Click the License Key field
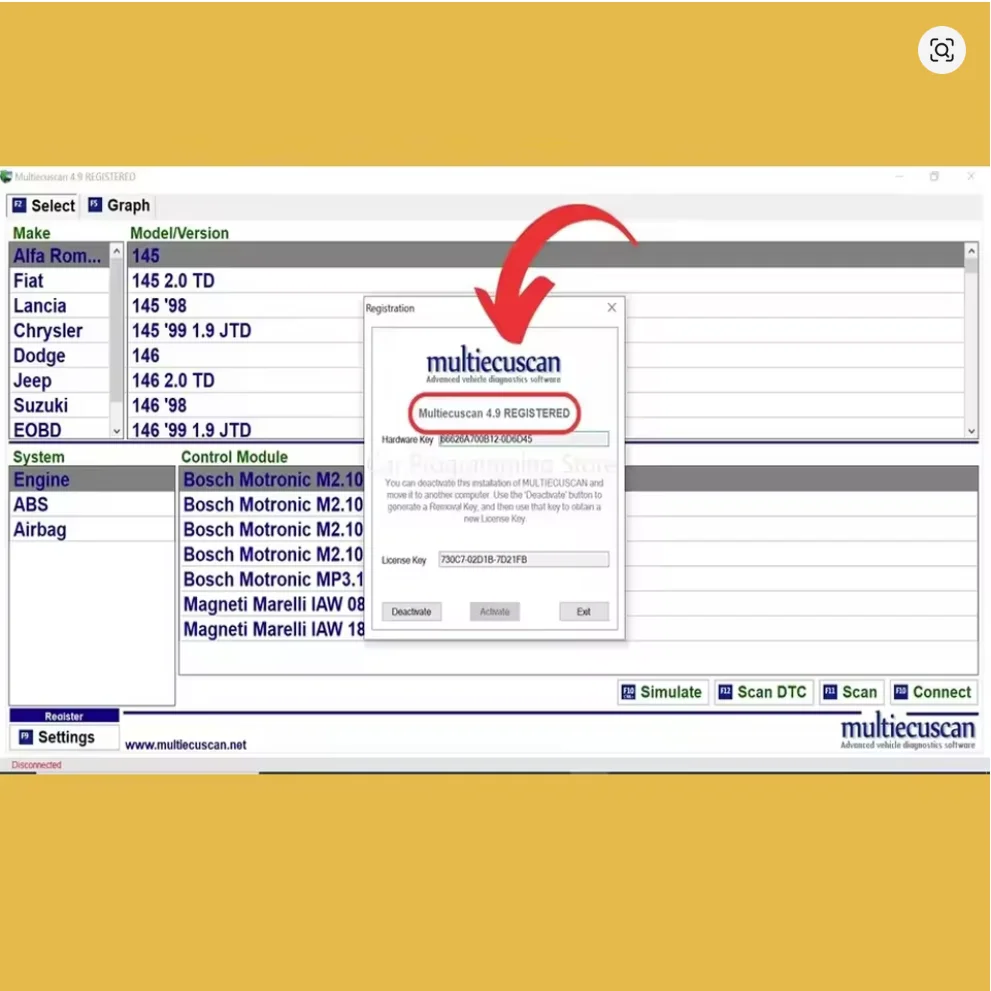 tap(523, 559)
